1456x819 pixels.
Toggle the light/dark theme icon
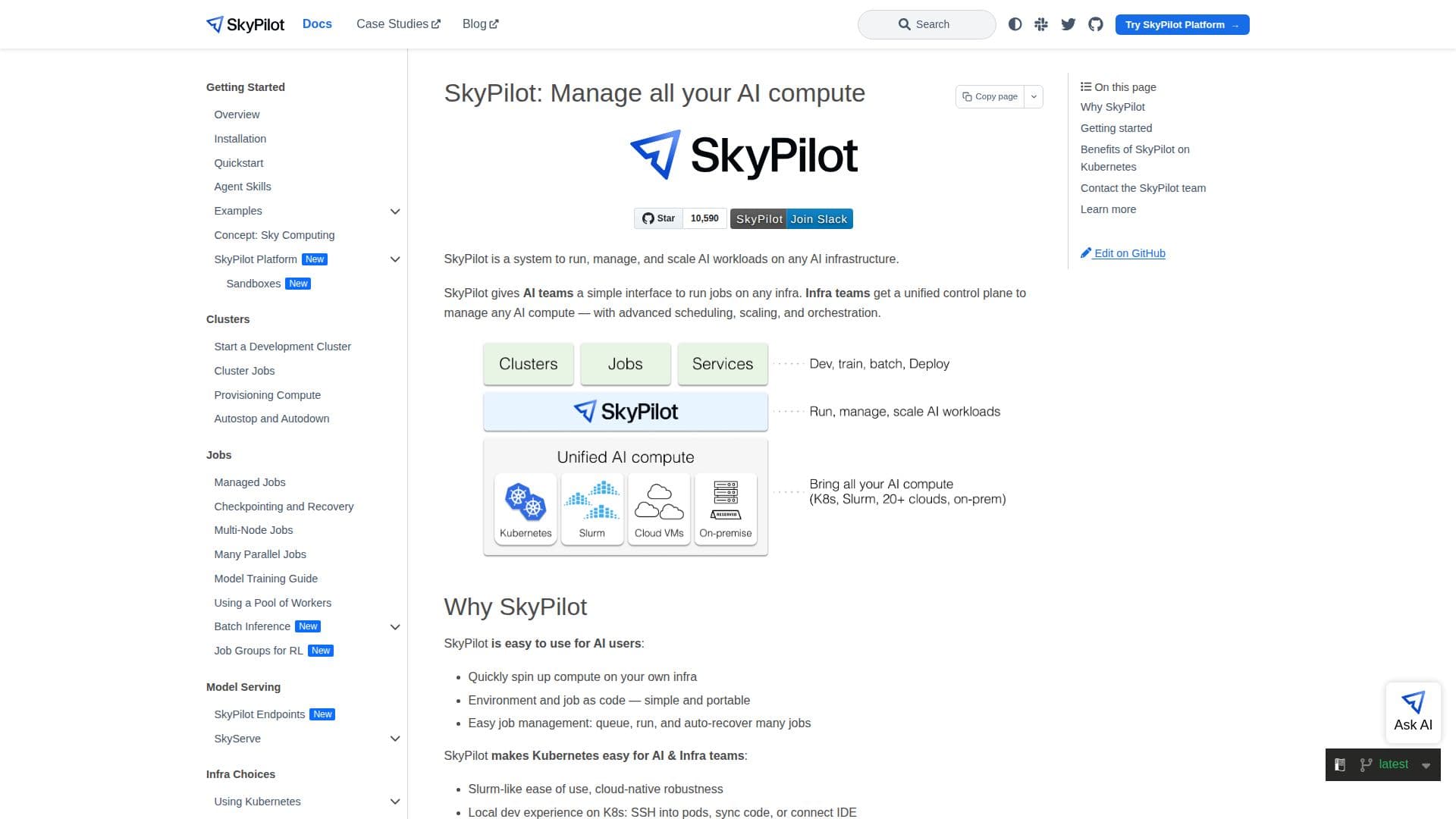point(1015,24)
